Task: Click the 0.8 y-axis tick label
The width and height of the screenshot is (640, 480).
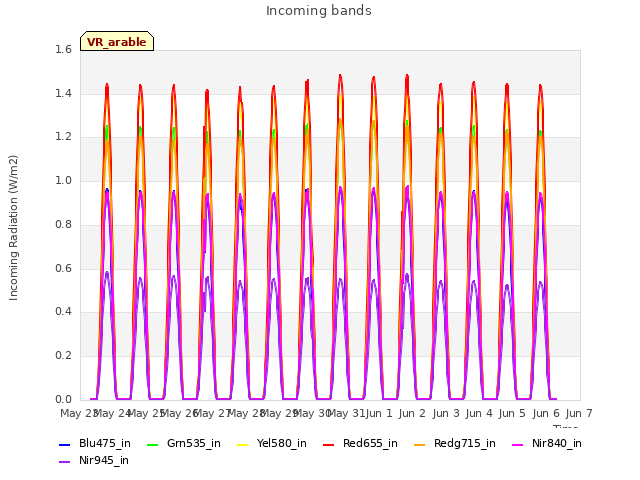Action: pos(63,224)
